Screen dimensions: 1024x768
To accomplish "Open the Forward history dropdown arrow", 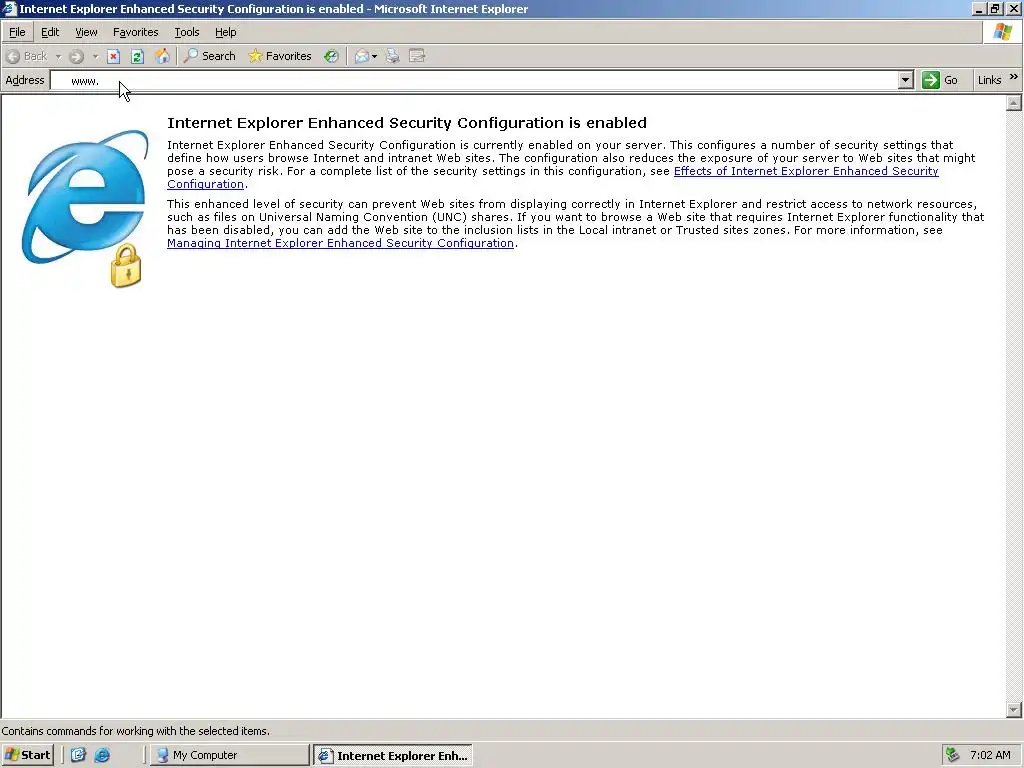I will 95,57.
